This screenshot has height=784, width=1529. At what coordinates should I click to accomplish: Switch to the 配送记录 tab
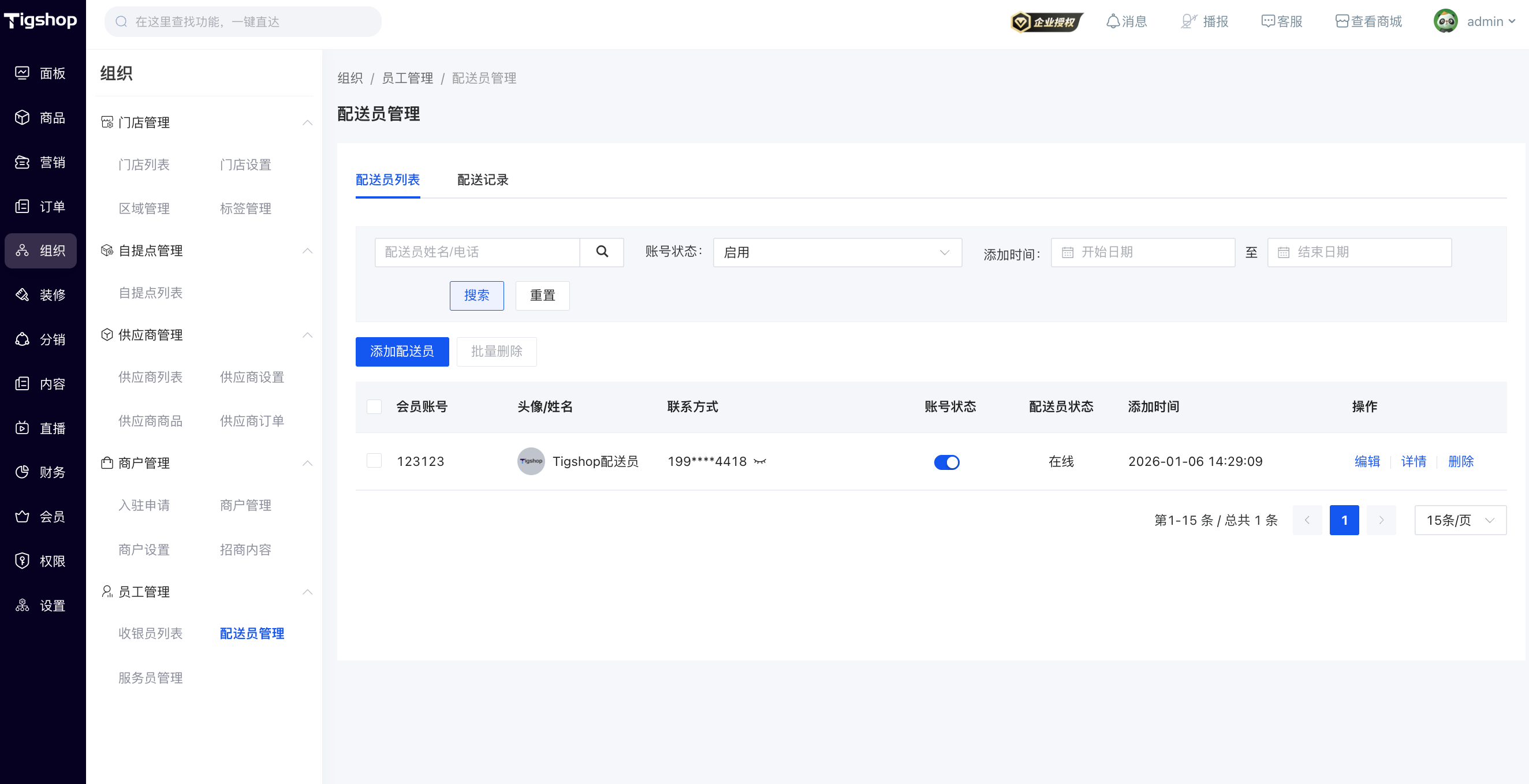click(483, 180)
